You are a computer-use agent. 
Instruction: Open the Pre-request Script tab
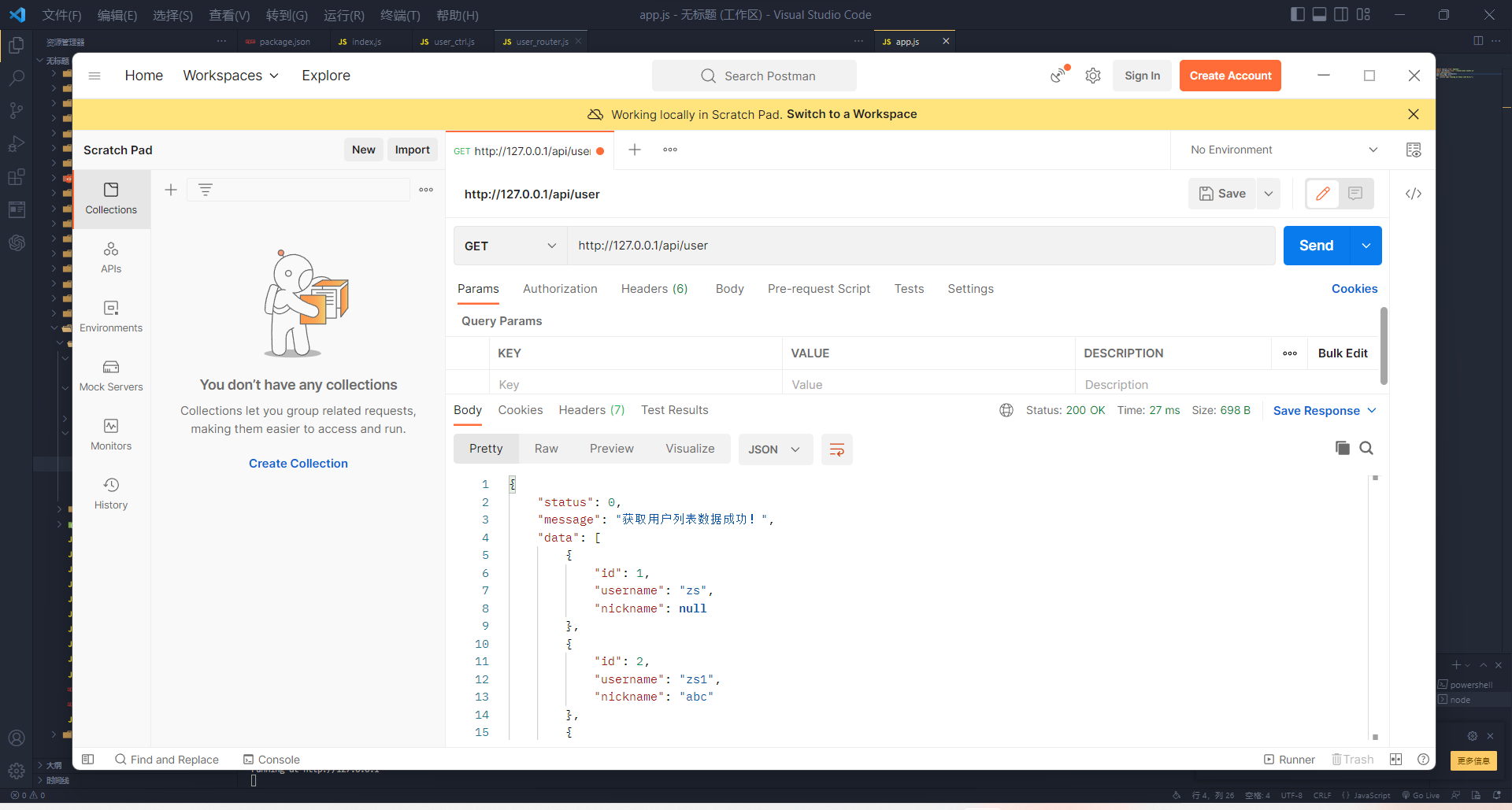[819, 289]
